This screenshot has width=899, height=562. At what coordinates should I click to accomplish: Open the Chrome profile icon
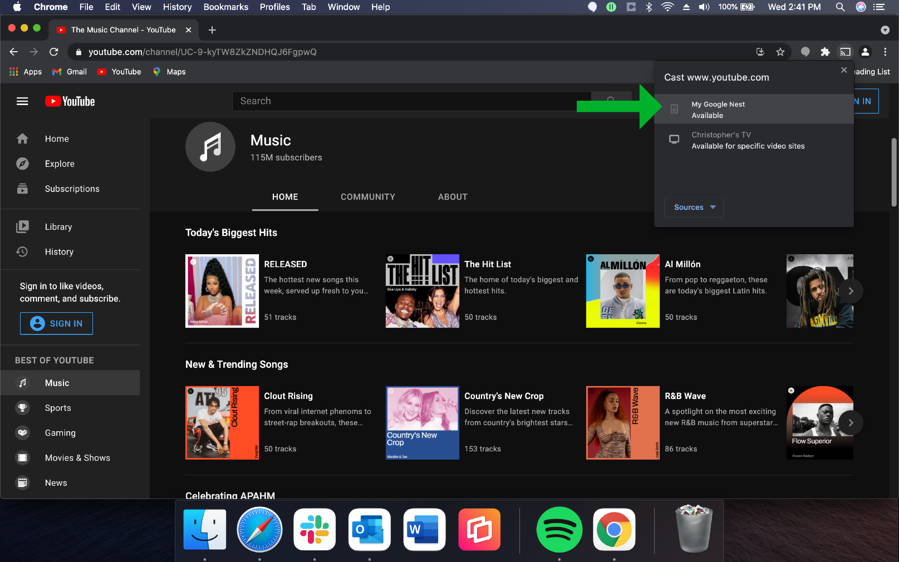click(x=865, y=52)
